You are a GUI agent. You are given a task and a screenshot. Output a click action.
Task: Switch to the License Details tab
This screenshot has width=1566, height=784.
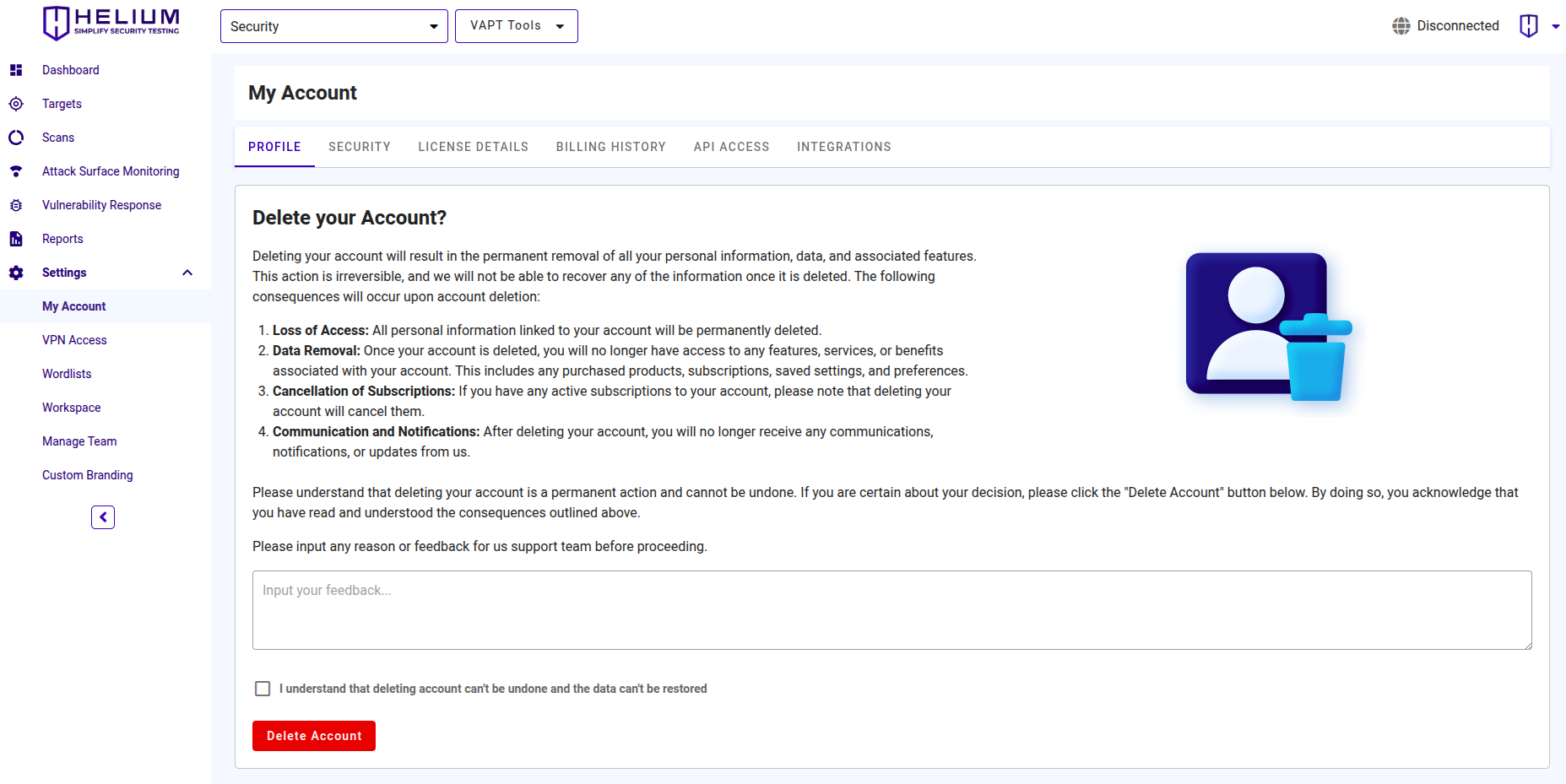click(473, 147)
